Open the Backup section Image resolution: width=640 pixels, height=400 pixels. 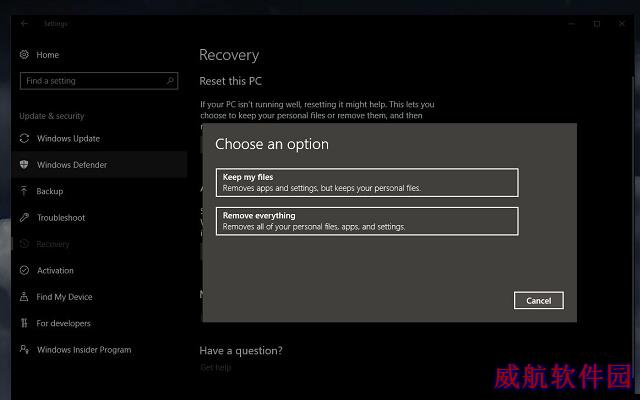click(x=99, y=191)
